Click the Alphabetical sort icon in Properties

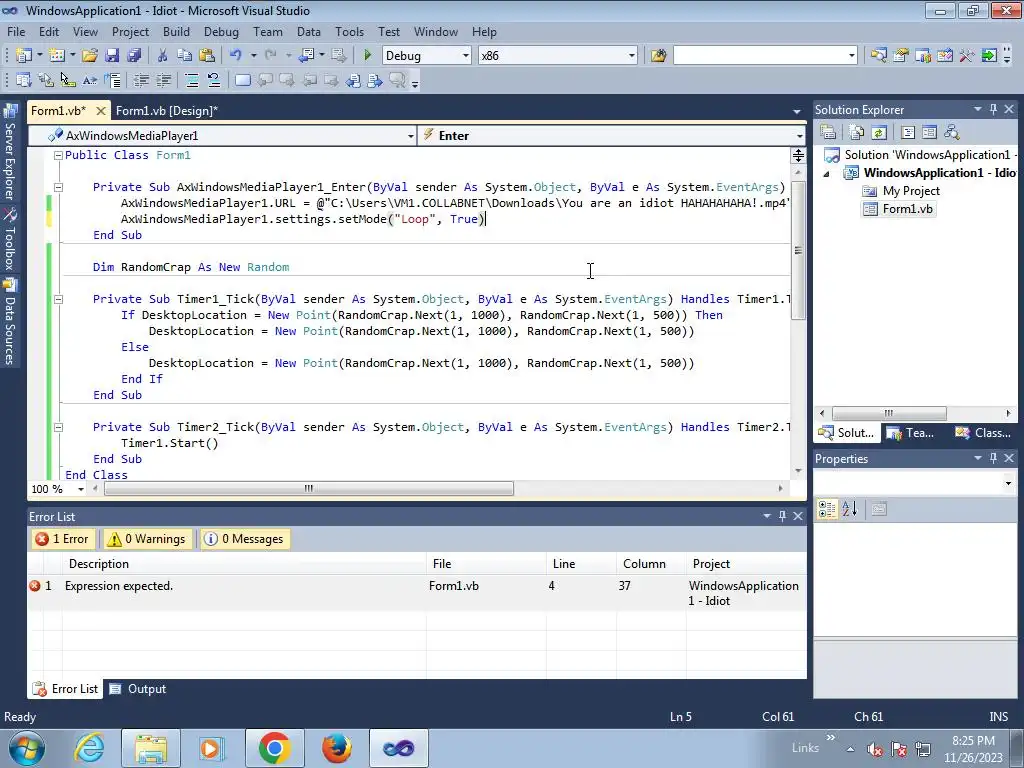(849, 509)
